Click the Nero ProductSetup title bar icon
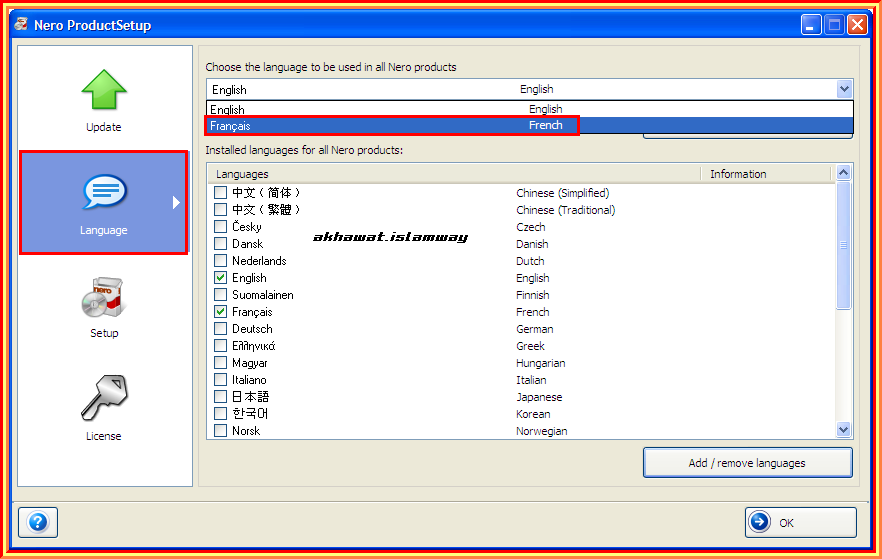Screen dimensions: 882x559 point(21,24)
